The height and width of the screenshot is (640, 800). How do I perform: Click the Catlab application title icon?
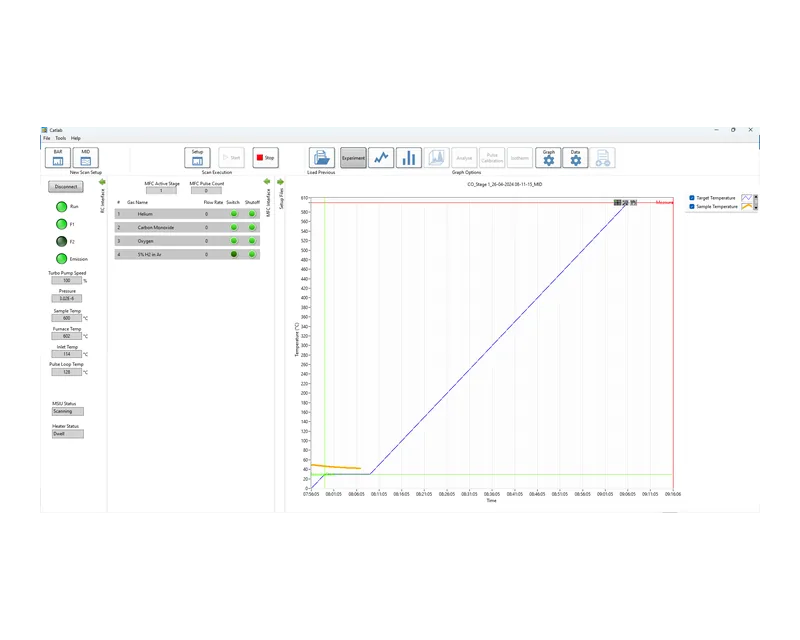(x=44, y=130)
